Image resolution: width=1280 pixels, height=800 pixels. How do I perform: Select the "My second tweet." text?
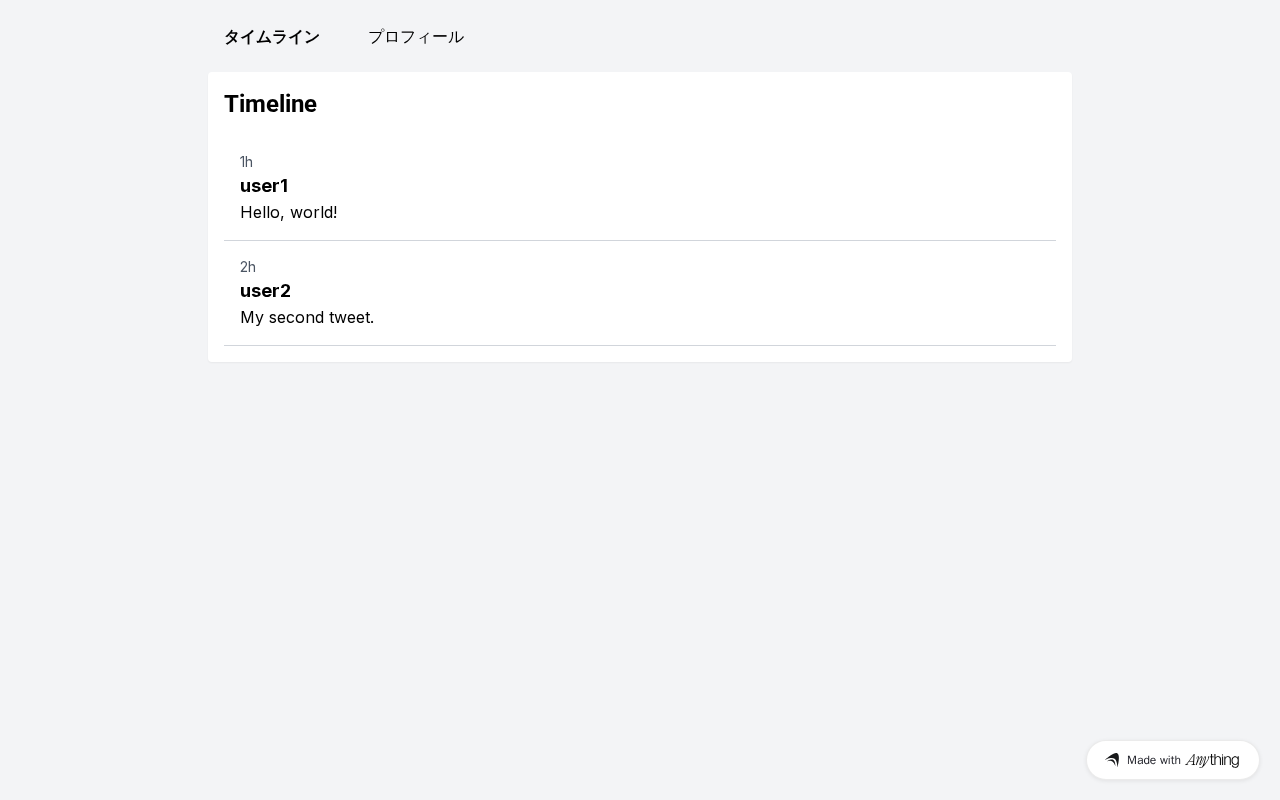click(307, 317)
